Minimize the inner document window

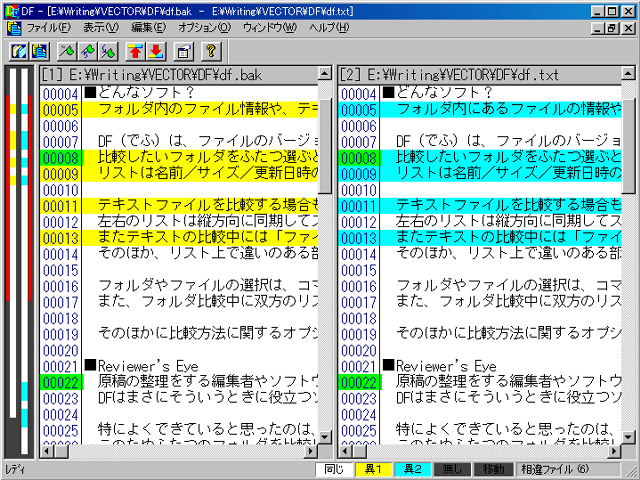pos(598,28)
